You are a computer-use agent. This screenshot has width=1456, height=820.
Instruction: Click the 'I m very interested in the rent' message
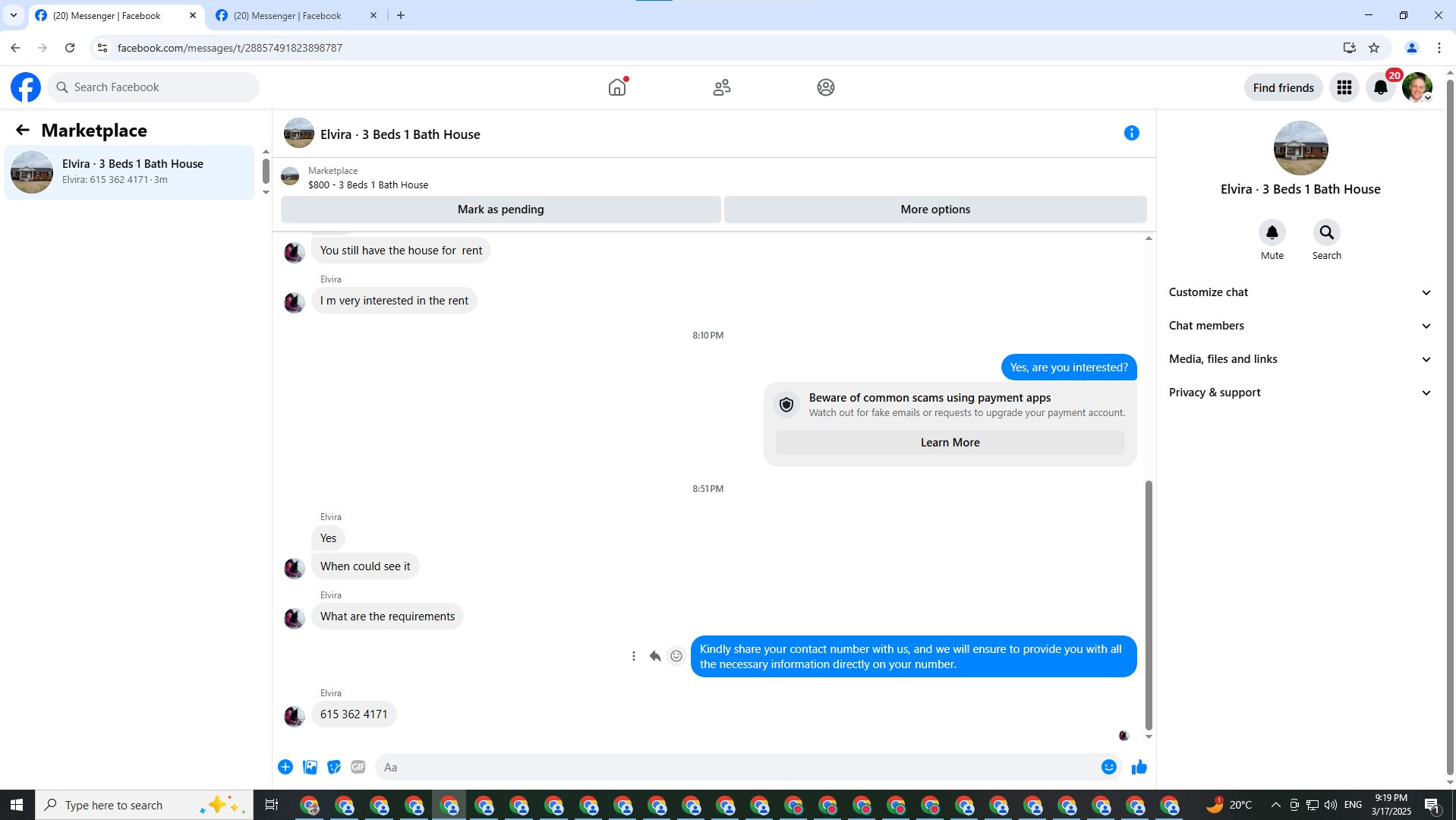tap(394, 301)
